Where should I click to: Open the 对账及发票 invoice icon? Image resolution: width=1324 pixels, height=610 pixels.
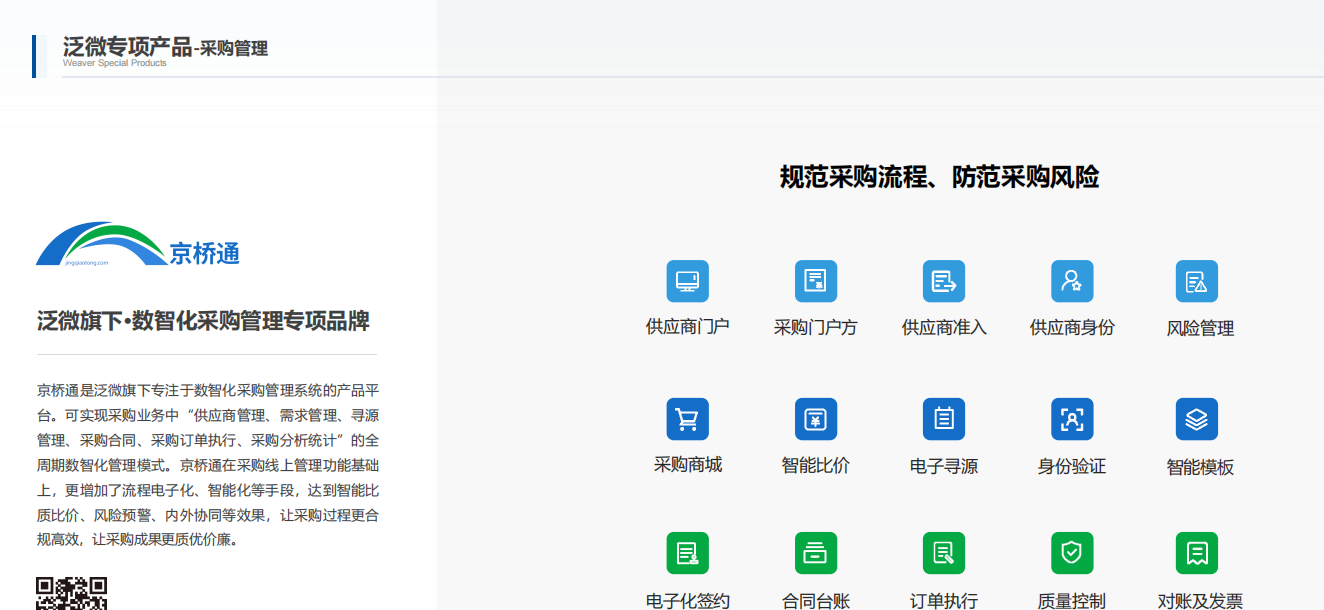(1197, 552)
